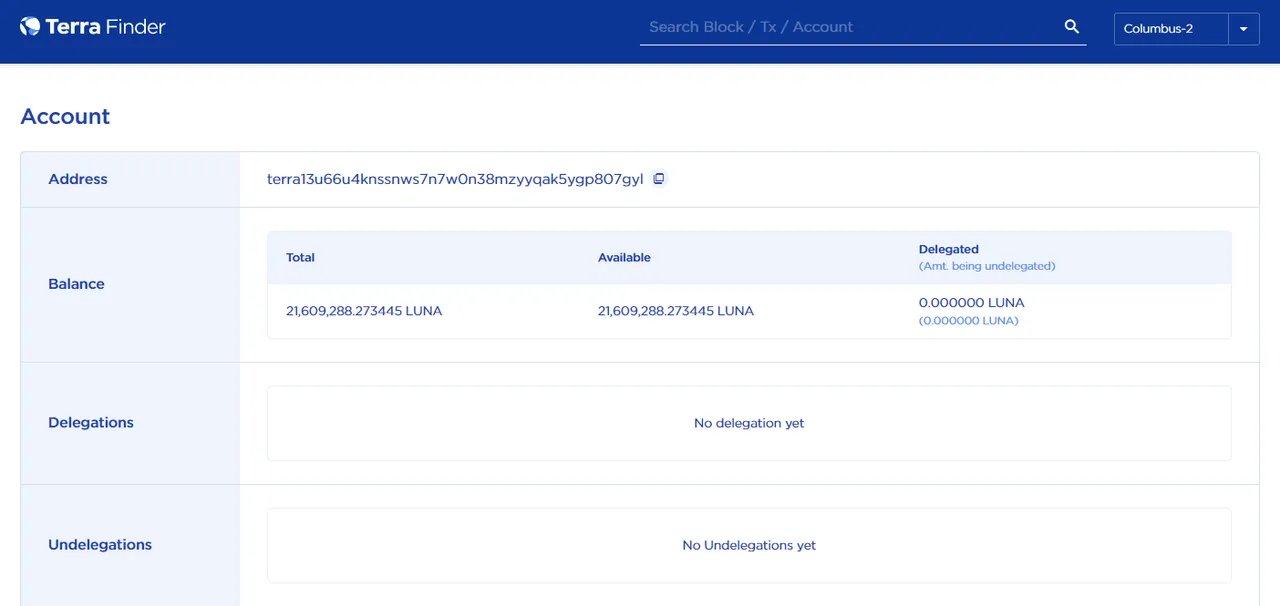Click the Amt. being undelegated subtext

click(987, 266)
